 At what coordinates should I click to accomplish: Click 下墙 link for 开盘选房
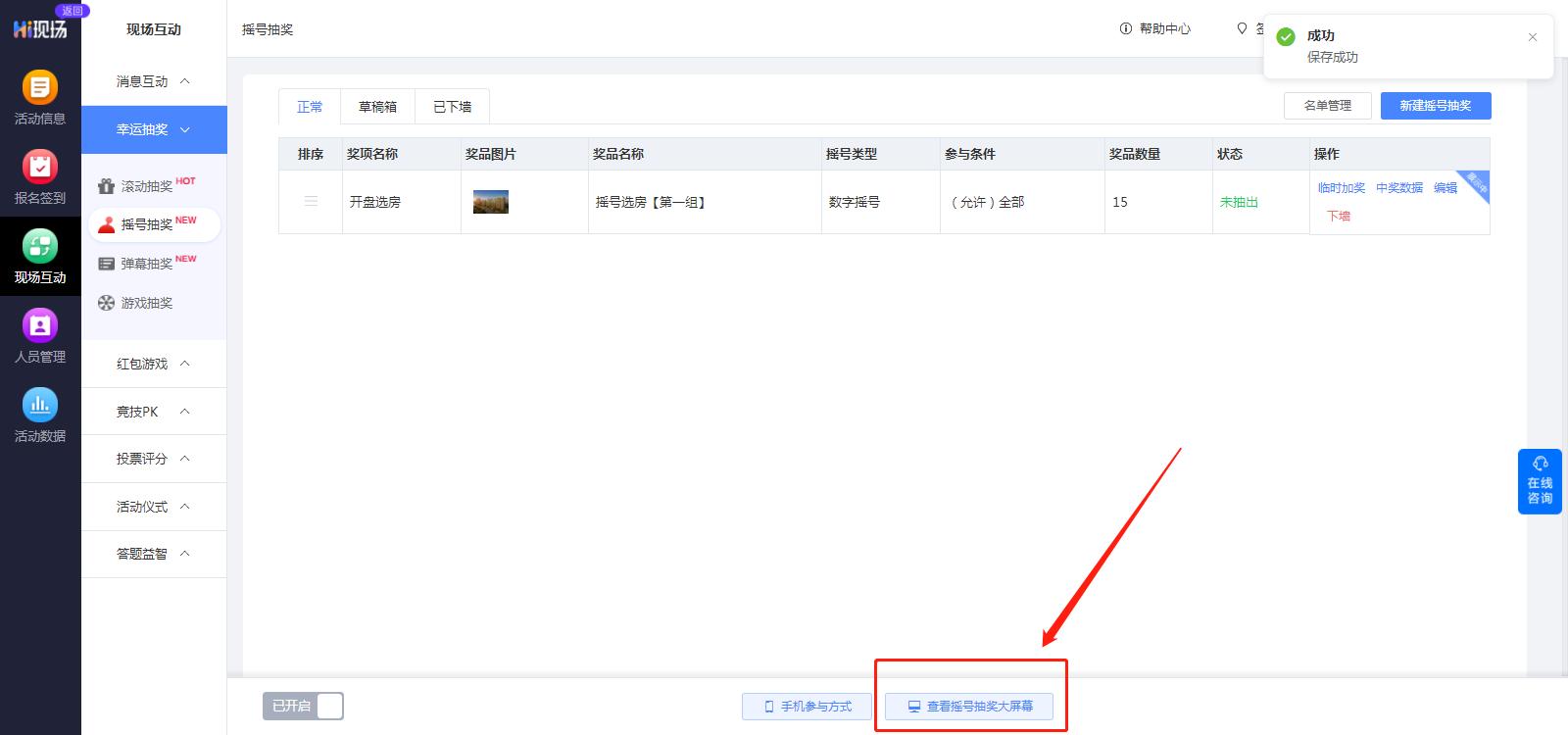(1339, 216)
